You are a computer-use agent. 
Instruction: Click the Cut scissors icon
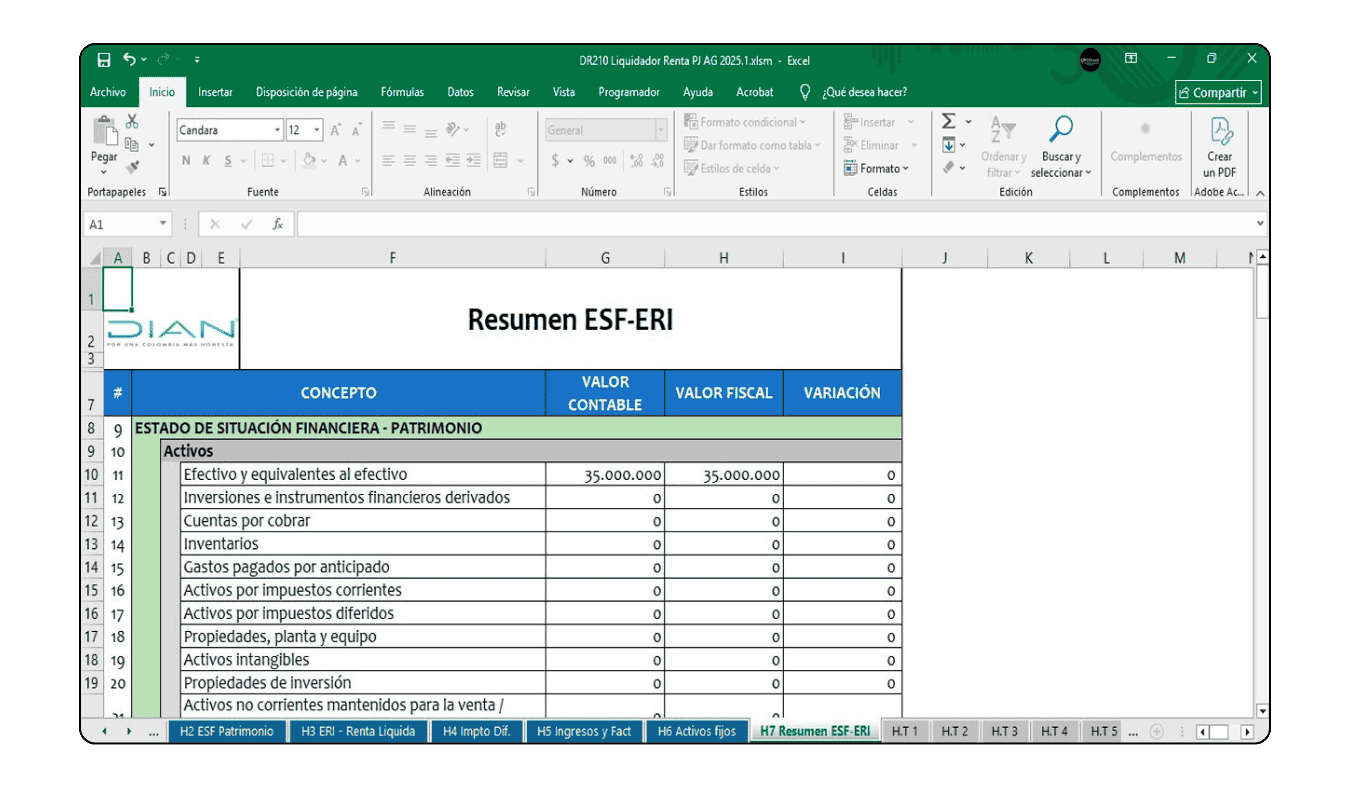[x=132, y=122]
